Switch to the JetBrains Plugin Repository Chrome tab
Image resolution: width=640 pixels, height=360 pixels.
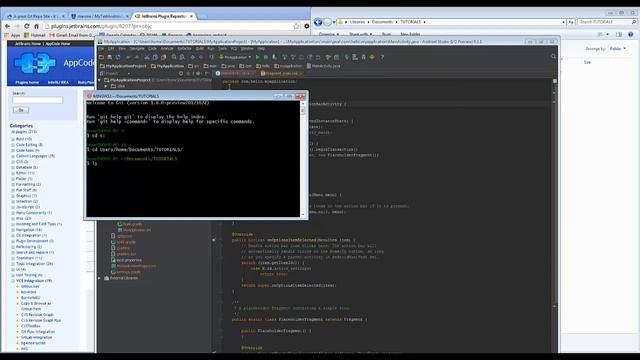coord(163,16)
